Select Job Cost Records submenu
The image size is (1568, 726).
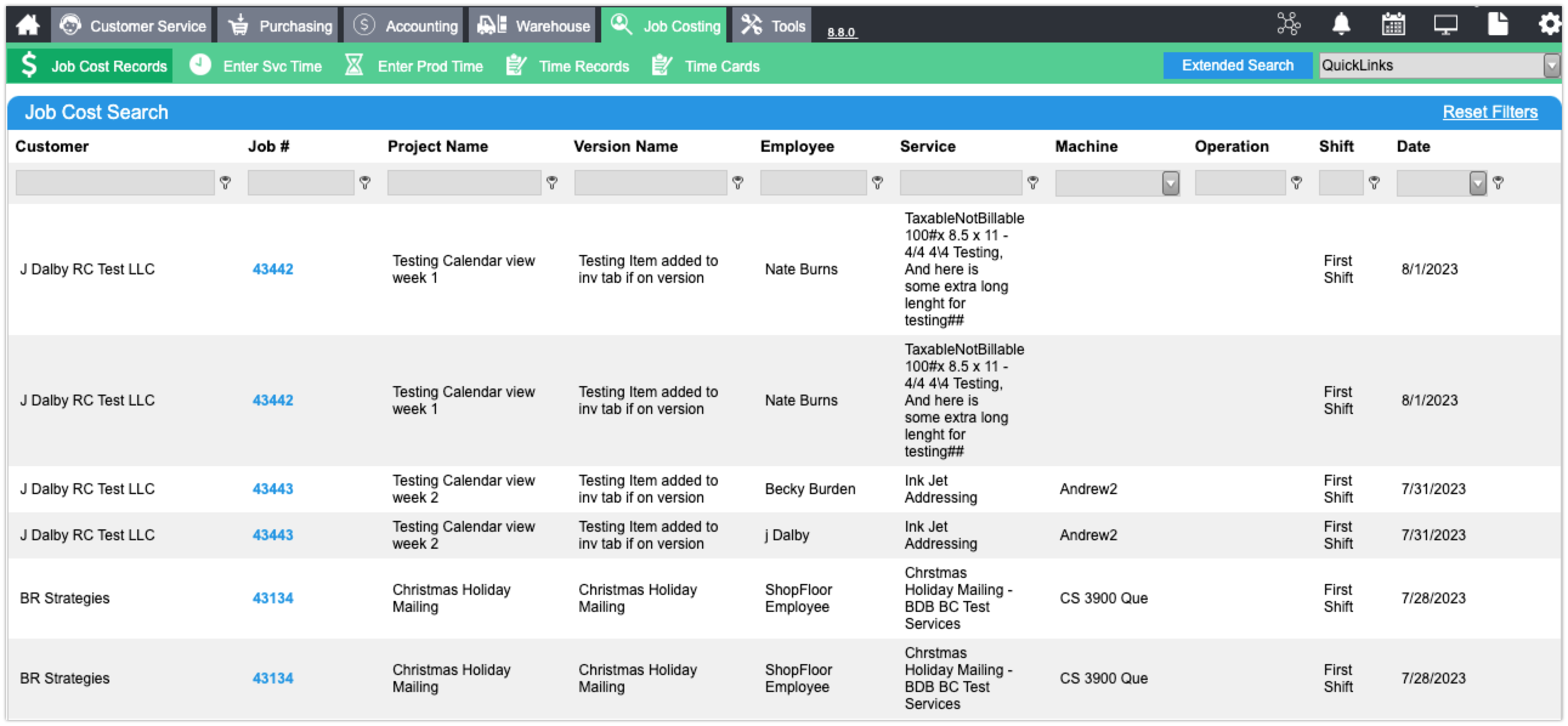pos(90,66)
